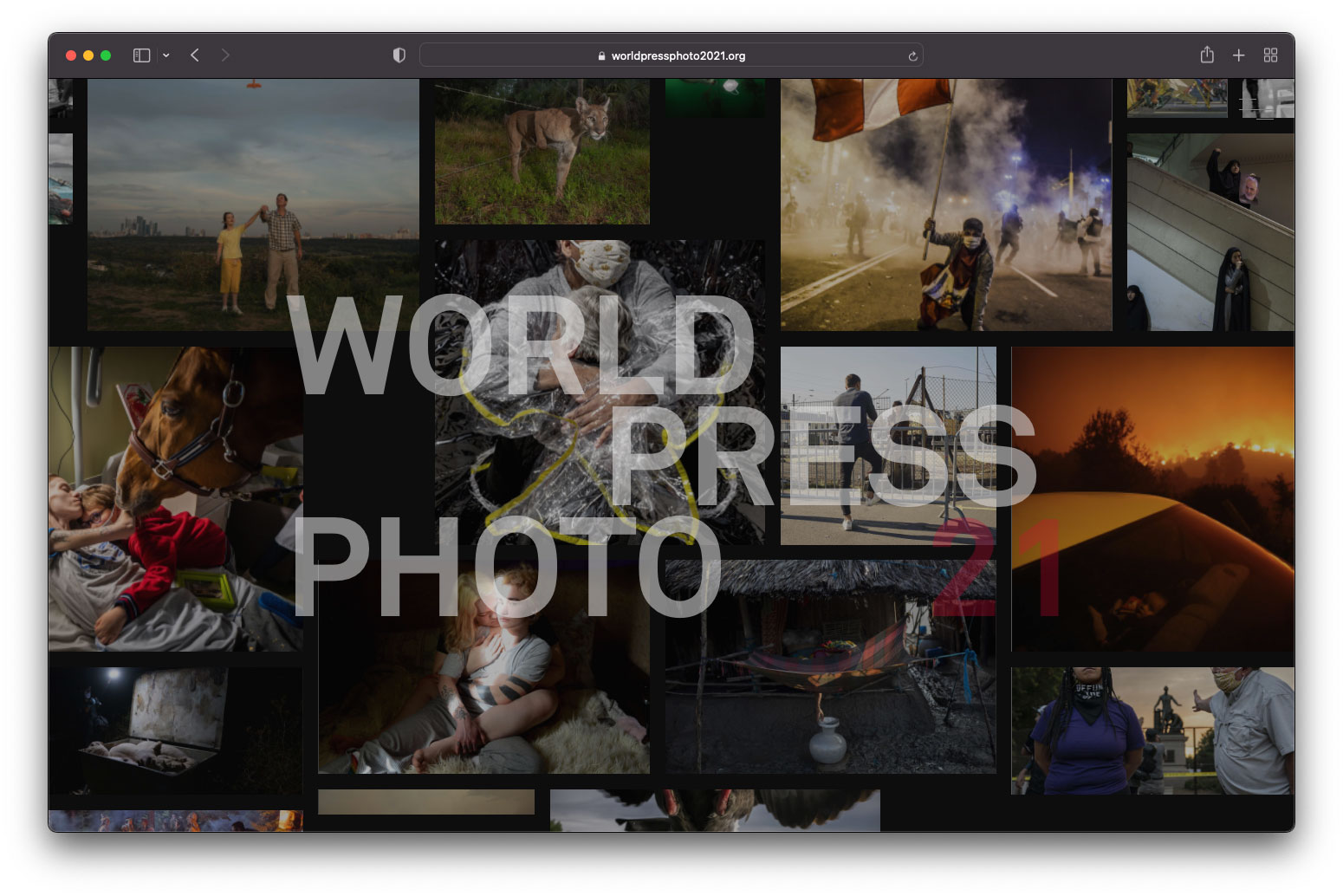The height and width of the screenshot is (896, 1343).
Task: Reload the page with refresh icon
Action: coord(912,56)
